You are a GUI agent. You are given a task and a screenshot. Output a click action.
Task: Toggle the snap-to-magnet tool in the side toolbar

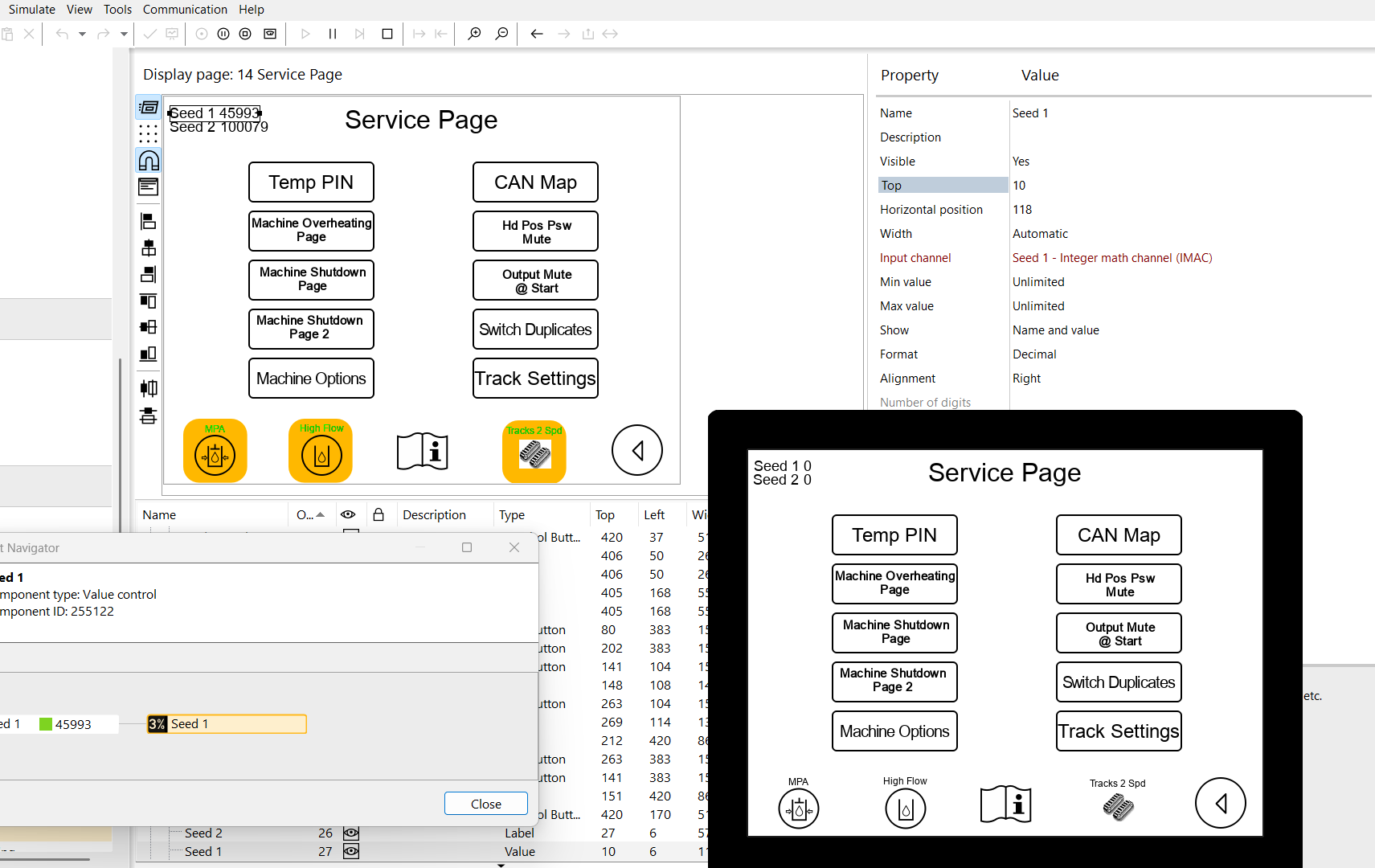(x=149, y=161)
